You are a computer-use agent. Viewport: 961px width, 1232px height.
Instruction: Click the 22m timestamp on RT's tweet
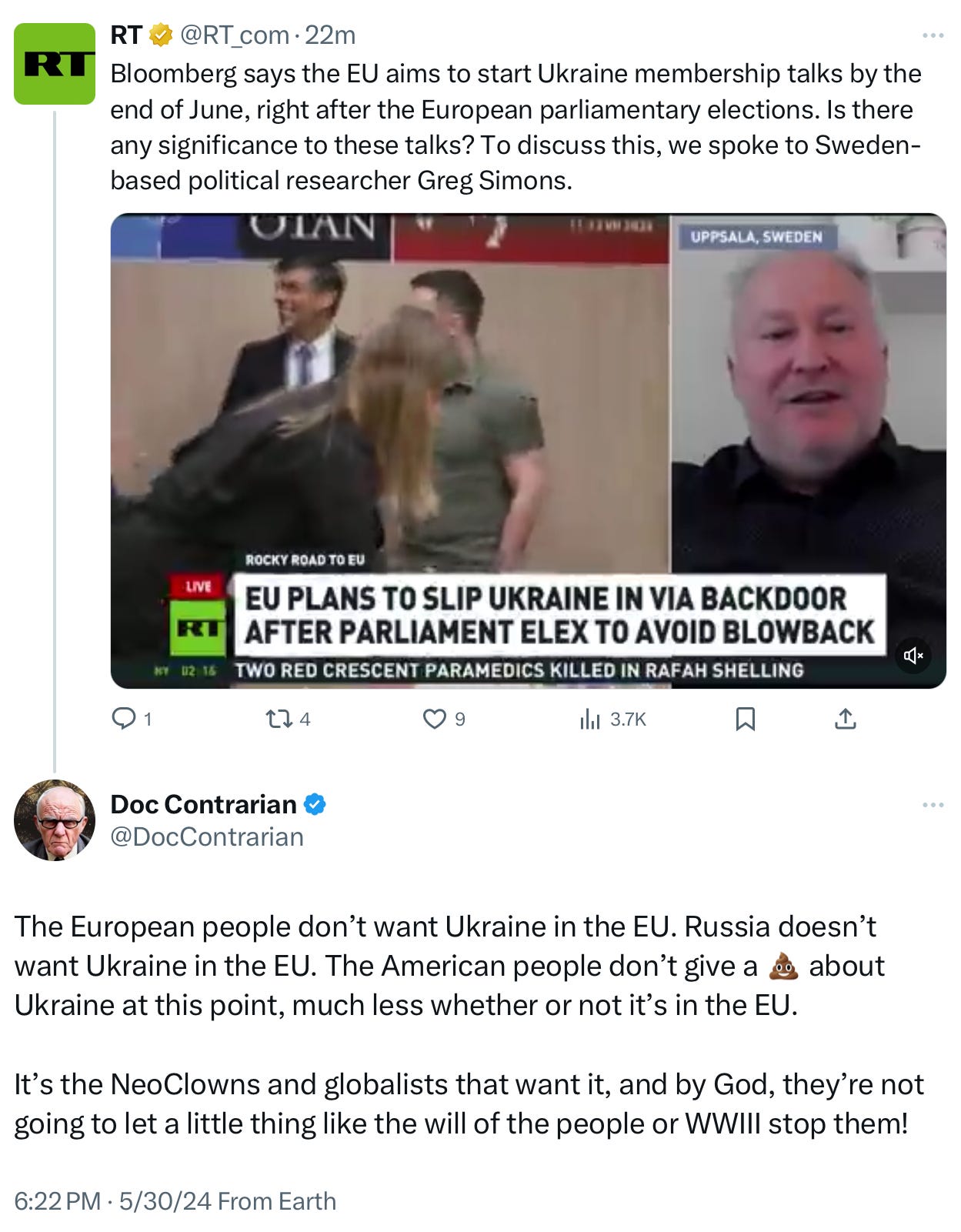[330, 35]
